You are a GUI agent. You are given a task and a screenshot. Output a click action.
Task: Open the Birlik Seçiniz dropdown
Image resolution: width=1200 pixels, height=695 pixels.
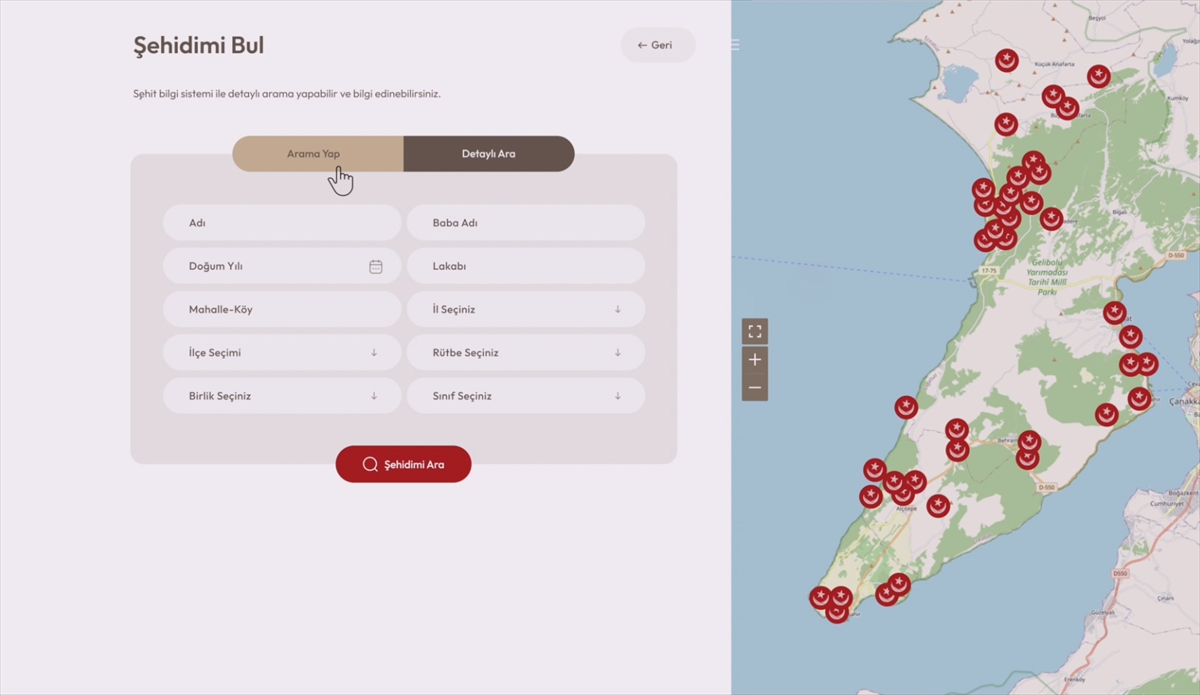[x=282, y=396]
